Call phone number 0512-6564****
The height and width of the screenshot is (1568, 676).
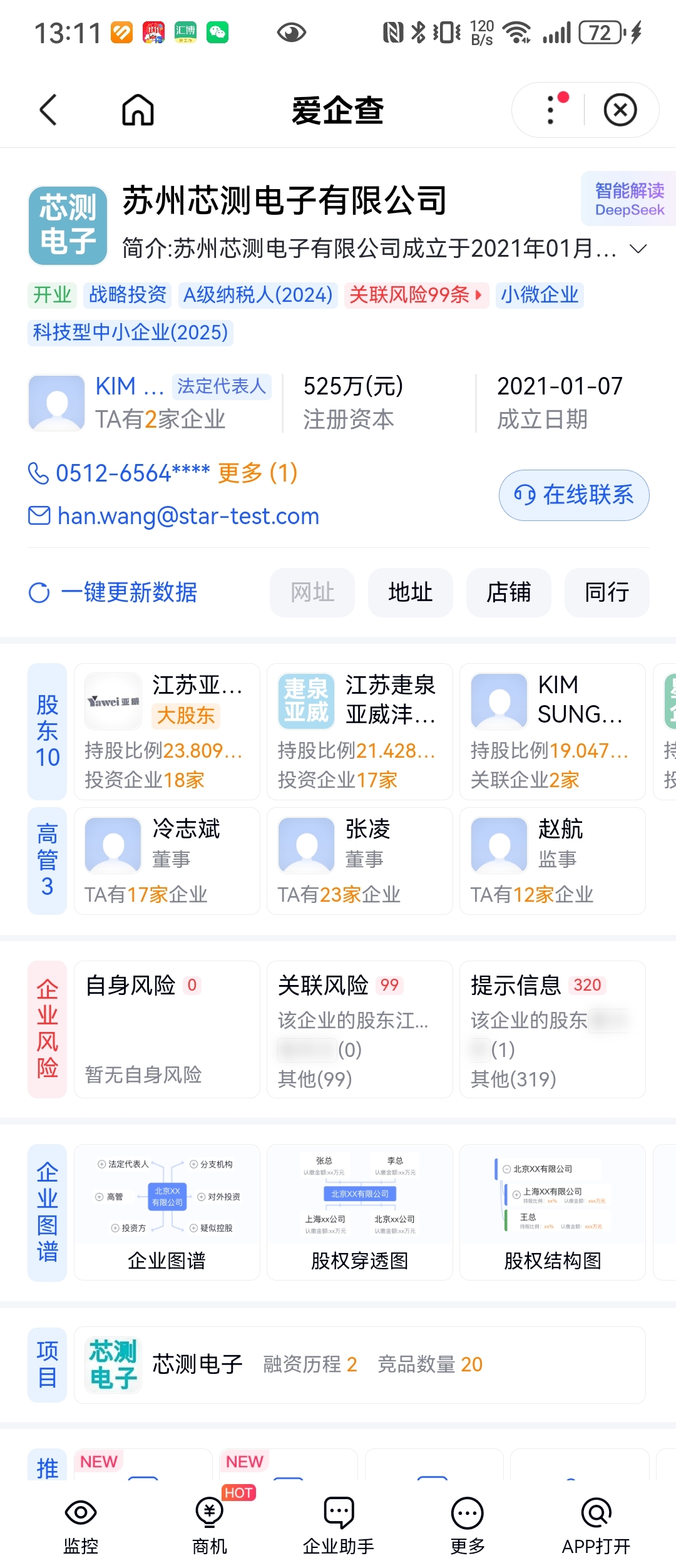pos(133,473)
